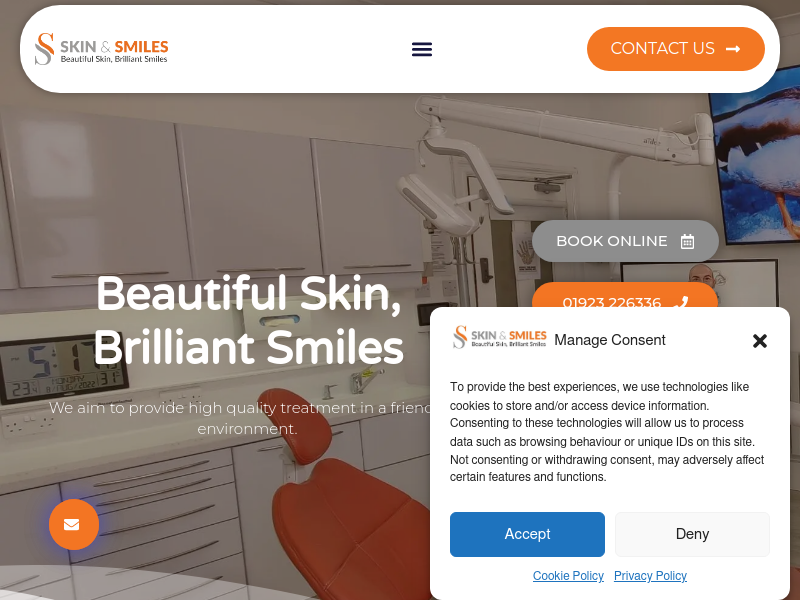Screen dimensions: 800x600
Task: Accept cookies in the consent popup
Action: pyautogui.click(x=527, y=534)
